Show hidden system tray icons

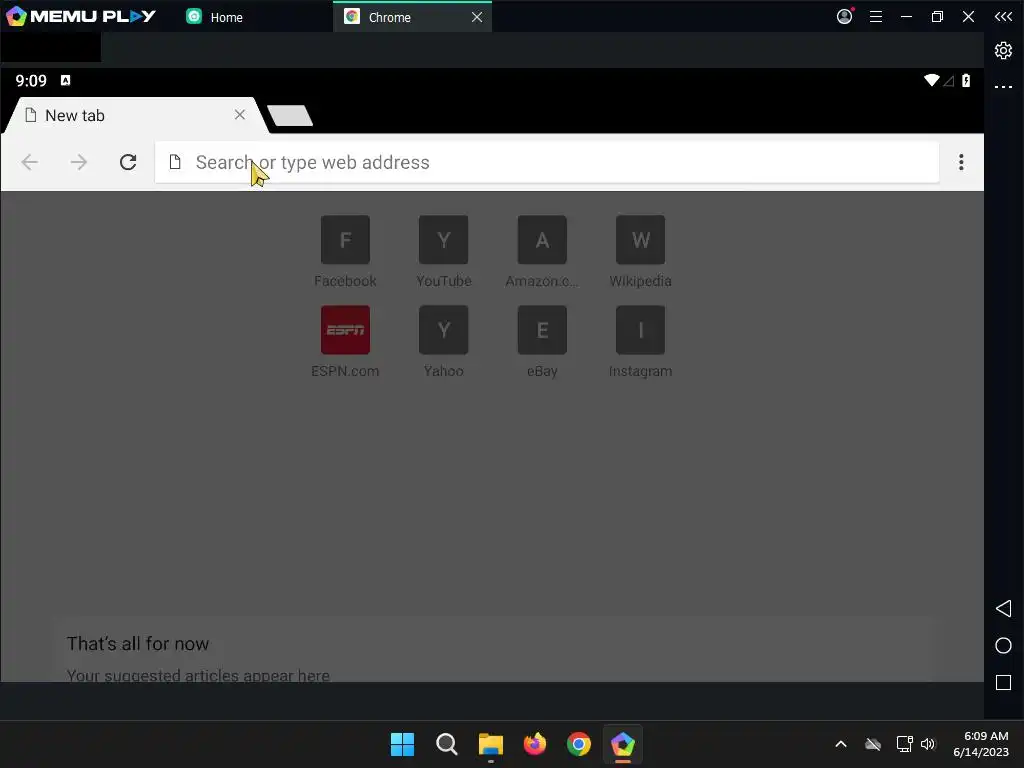(x=841, y=744)
